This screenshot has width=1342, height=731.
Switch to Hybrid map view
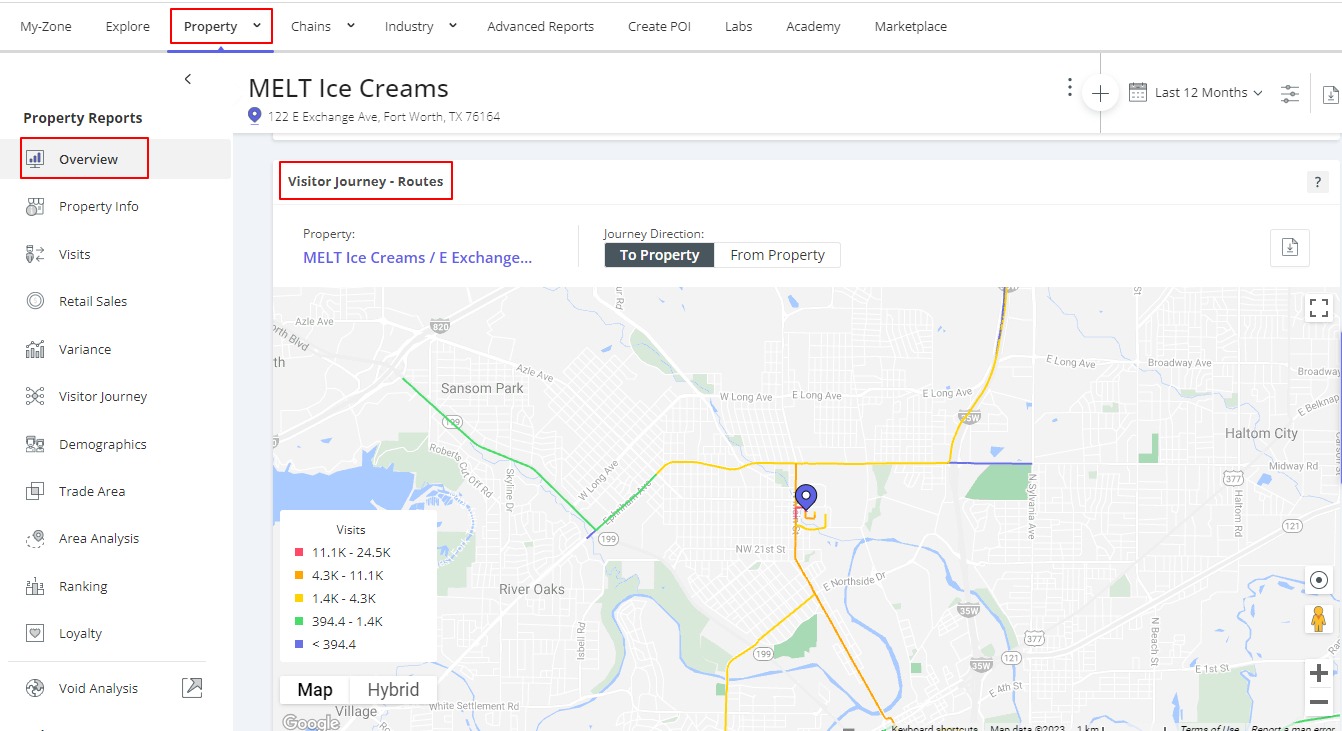click(x=393, y=690)
